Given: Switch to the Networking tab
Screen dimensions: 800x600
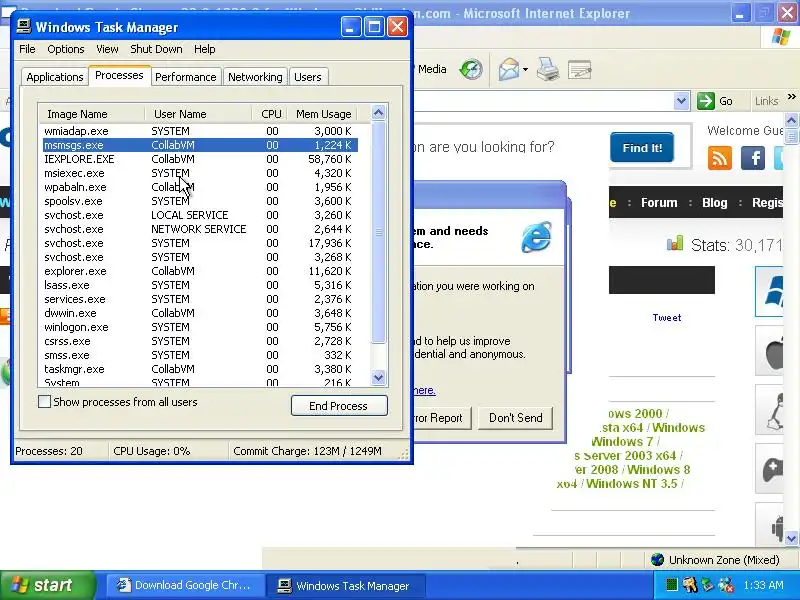Looking at the screenshot, I should tap(255, 77).
